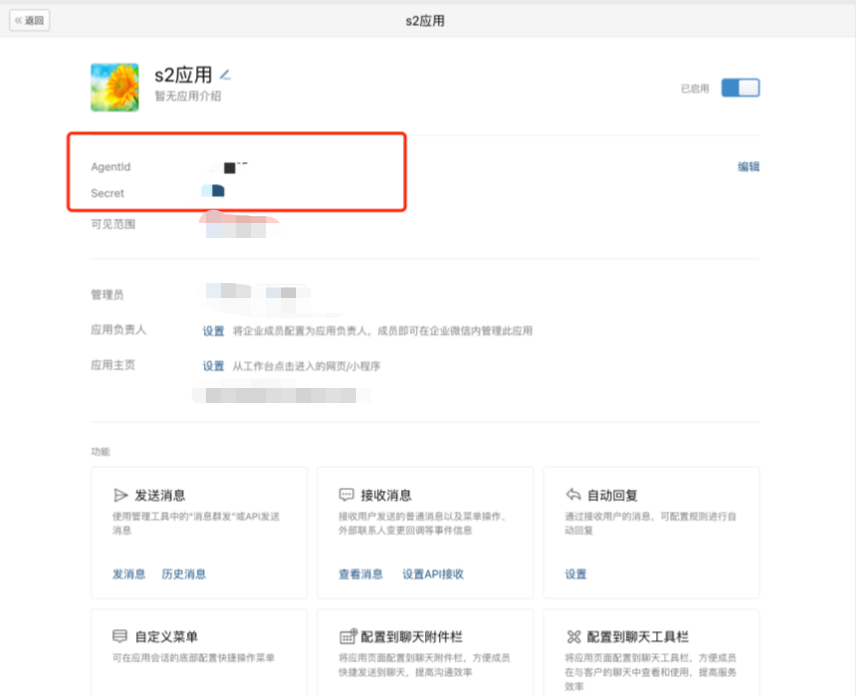Viewport: 856px width, 696px height.
Task: Click the 返回 back button
Action: click(29, 20)
